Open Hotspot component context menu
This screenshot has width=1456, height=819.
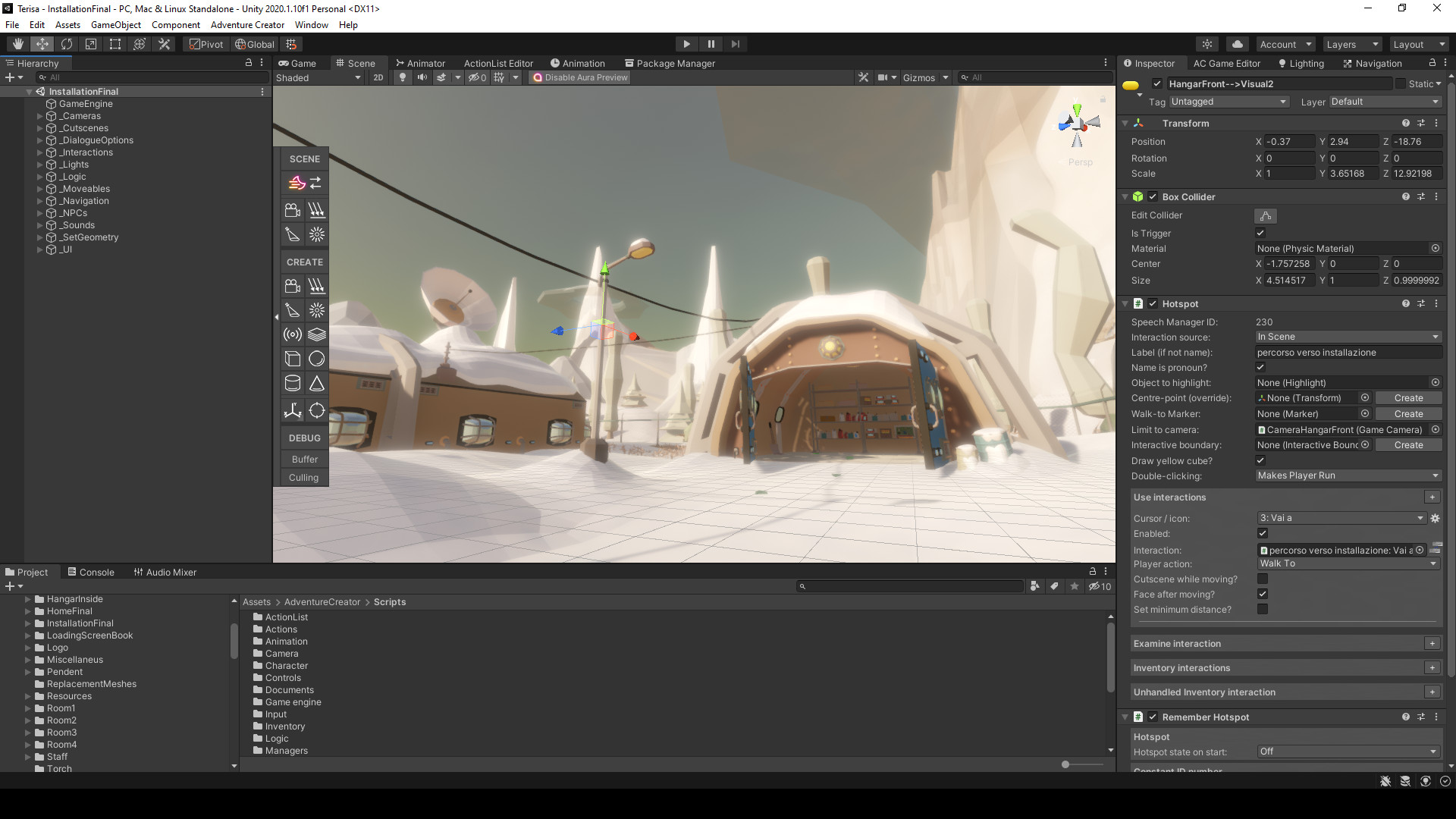[1436, 303]
